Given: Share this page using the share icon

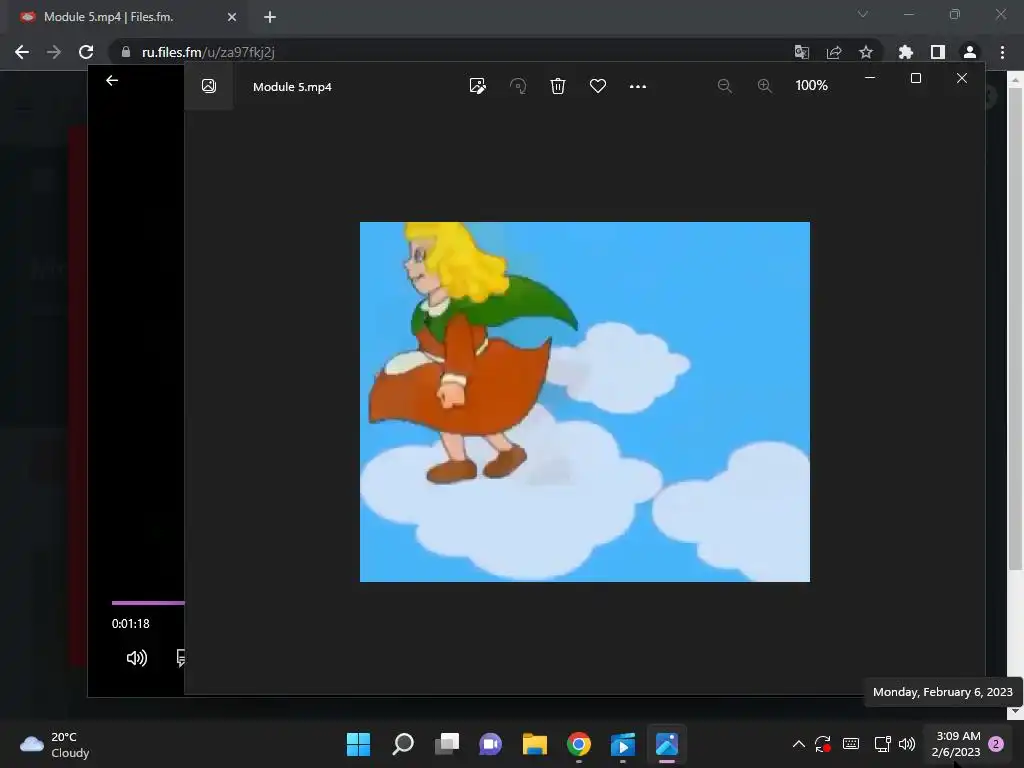Looking at the screenshot, I should (x=834, y=52).
